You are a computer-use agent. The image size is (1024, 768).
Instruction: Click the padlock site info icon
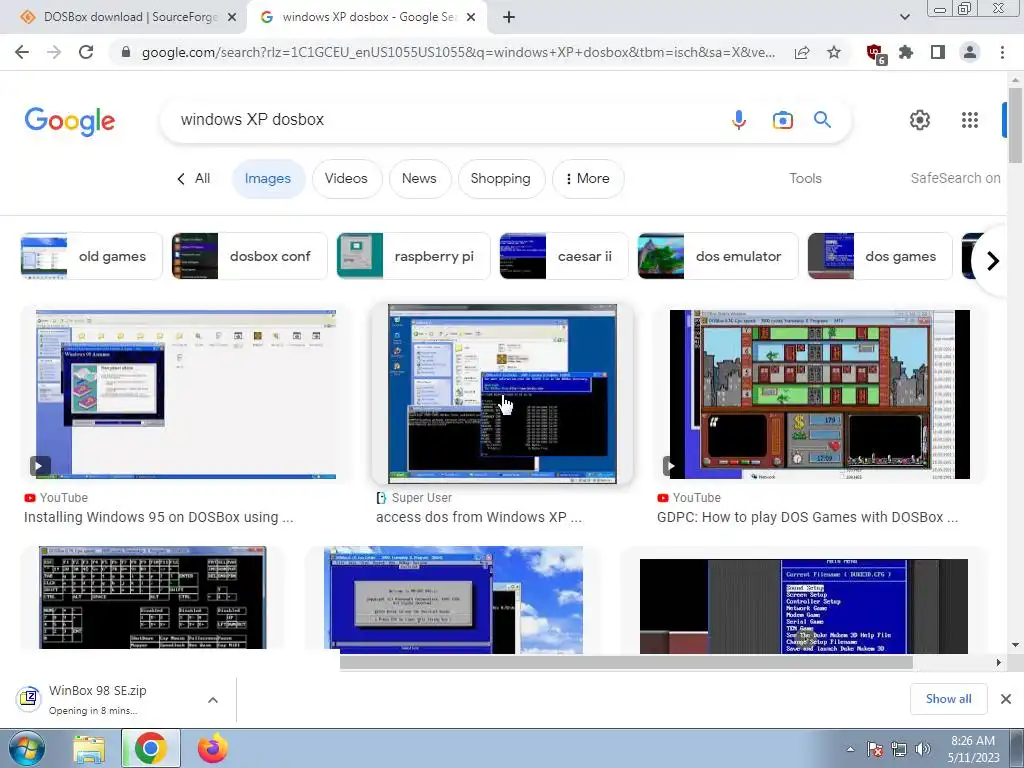click(x=126, y=52)
